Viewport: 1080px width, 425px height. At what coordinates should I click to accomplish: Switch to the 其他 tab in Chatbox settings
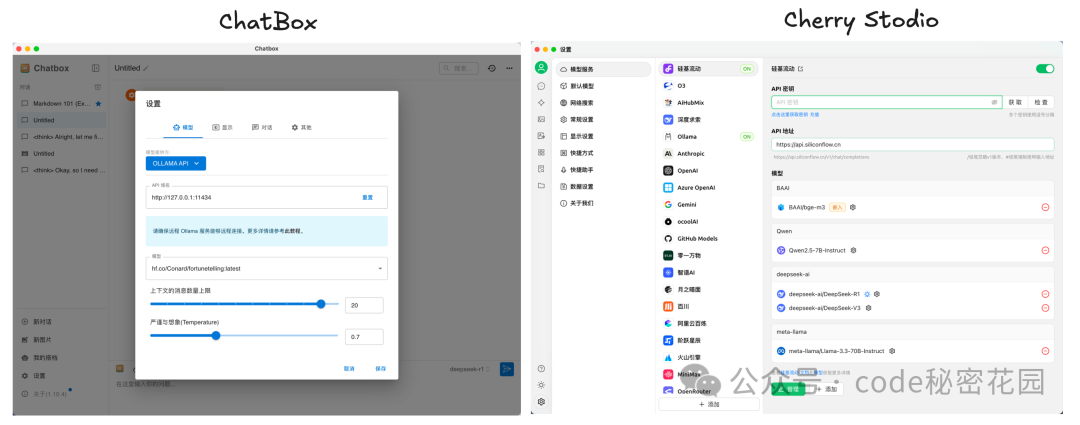(x=301, y=127)
